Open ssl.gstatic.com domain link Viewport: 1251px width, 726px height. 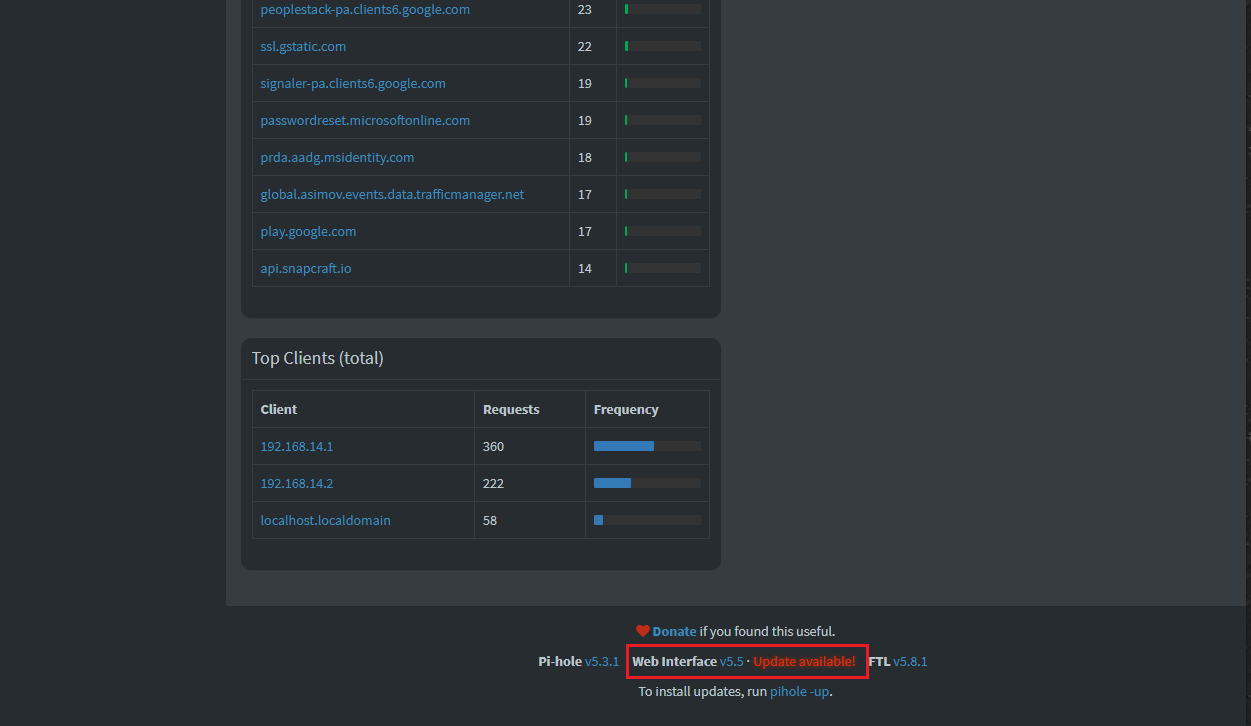pyautogui.click(x=303, y=46)
